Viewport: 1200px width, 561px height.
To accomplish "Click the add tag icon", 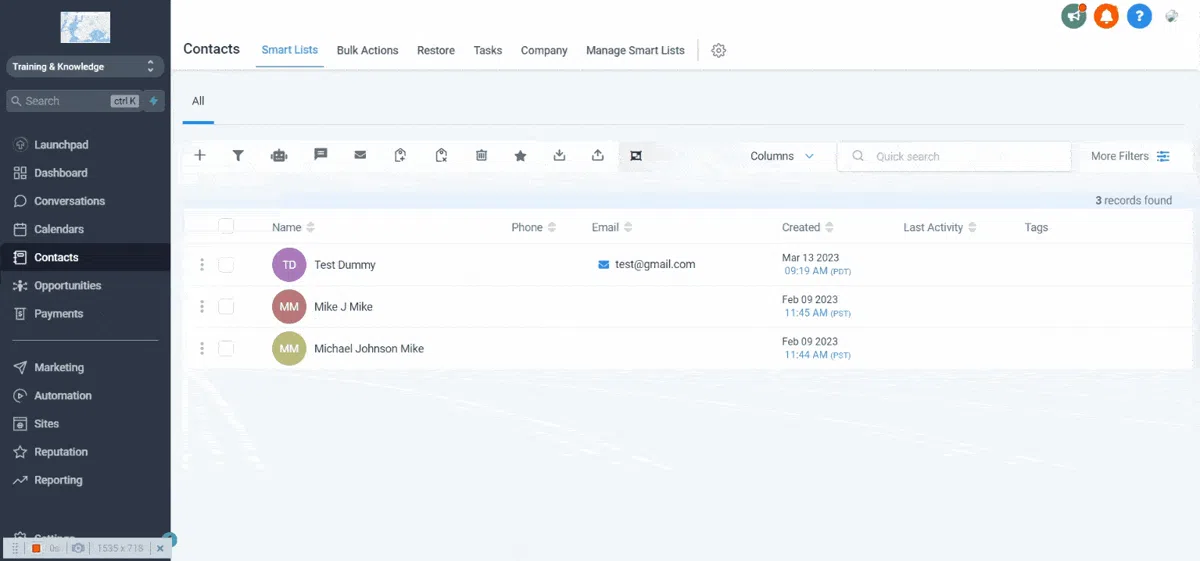I will (400, 155).
